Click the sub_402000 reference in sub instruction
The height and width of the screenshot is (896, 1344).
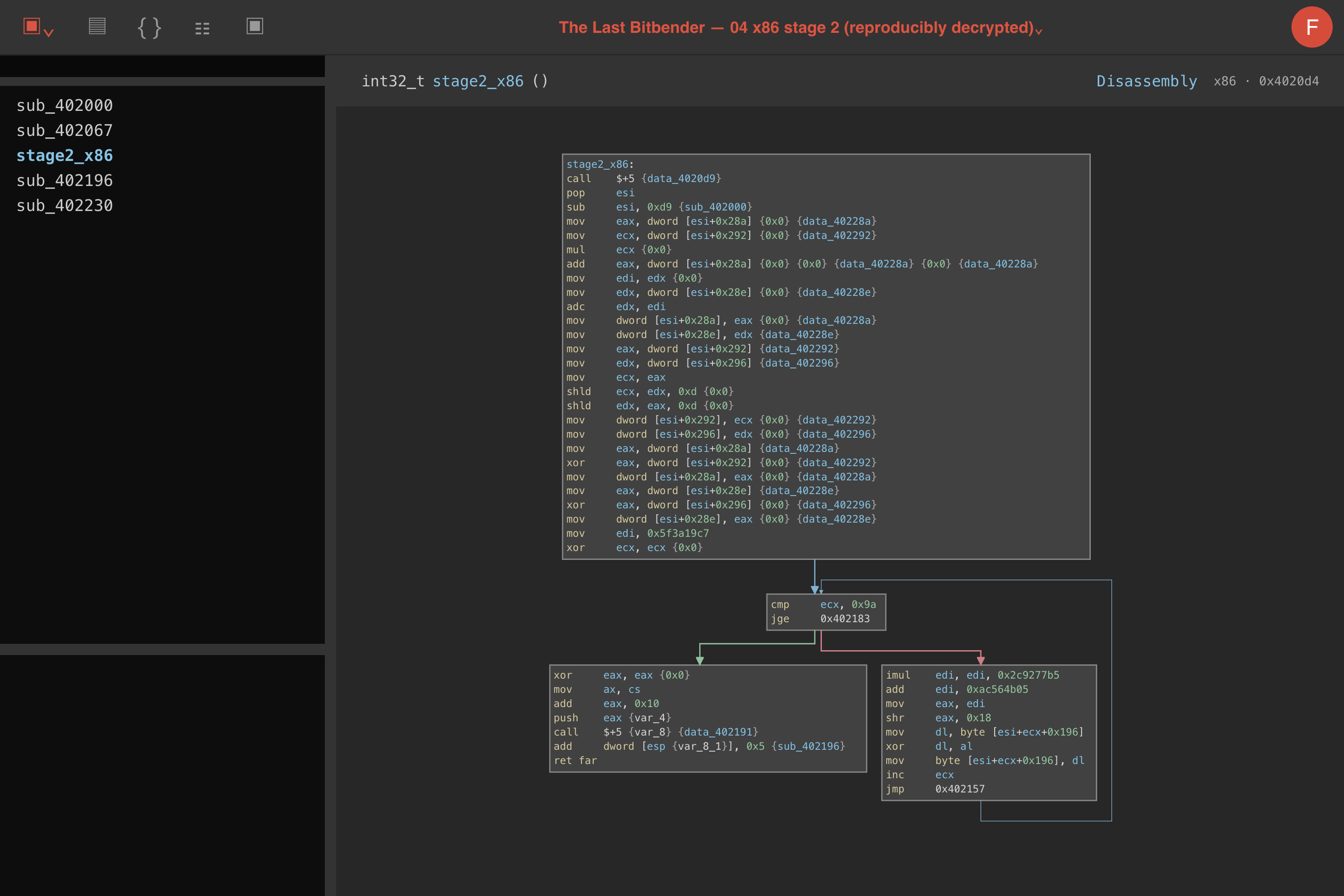point(715,207)
